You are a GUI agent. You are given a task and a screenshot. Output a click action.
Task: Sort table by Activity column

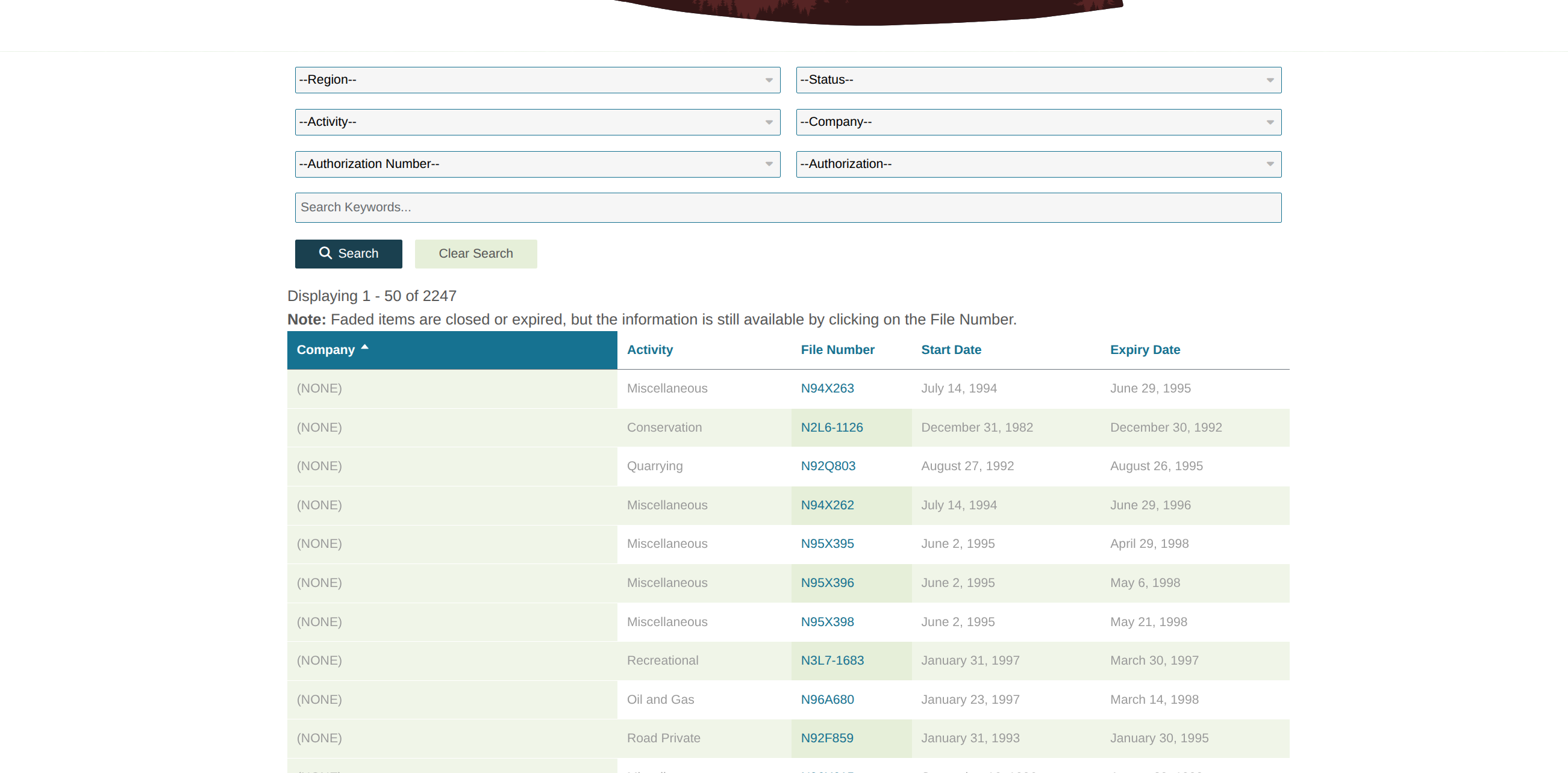tap(649, 350)
